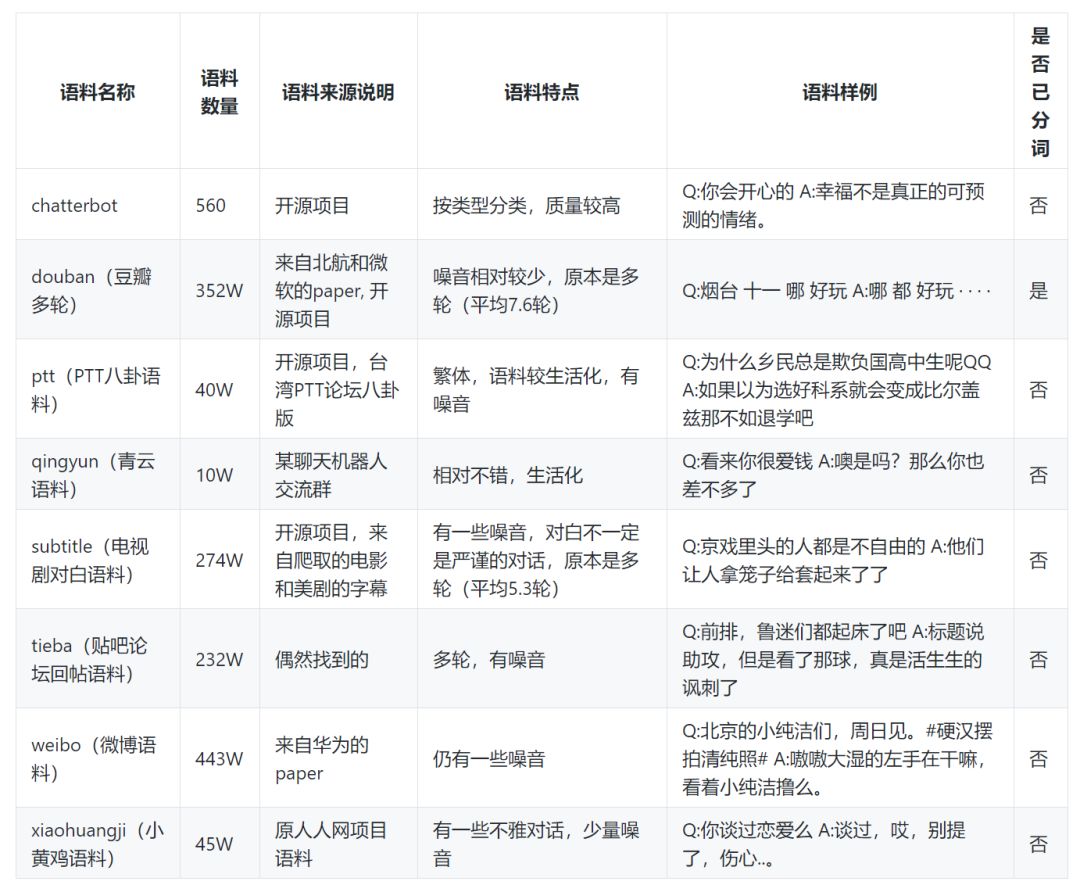Screen dimensions: 1080x885
Task: Select the 352W quantity cell
Action: [x=219, y=291]
